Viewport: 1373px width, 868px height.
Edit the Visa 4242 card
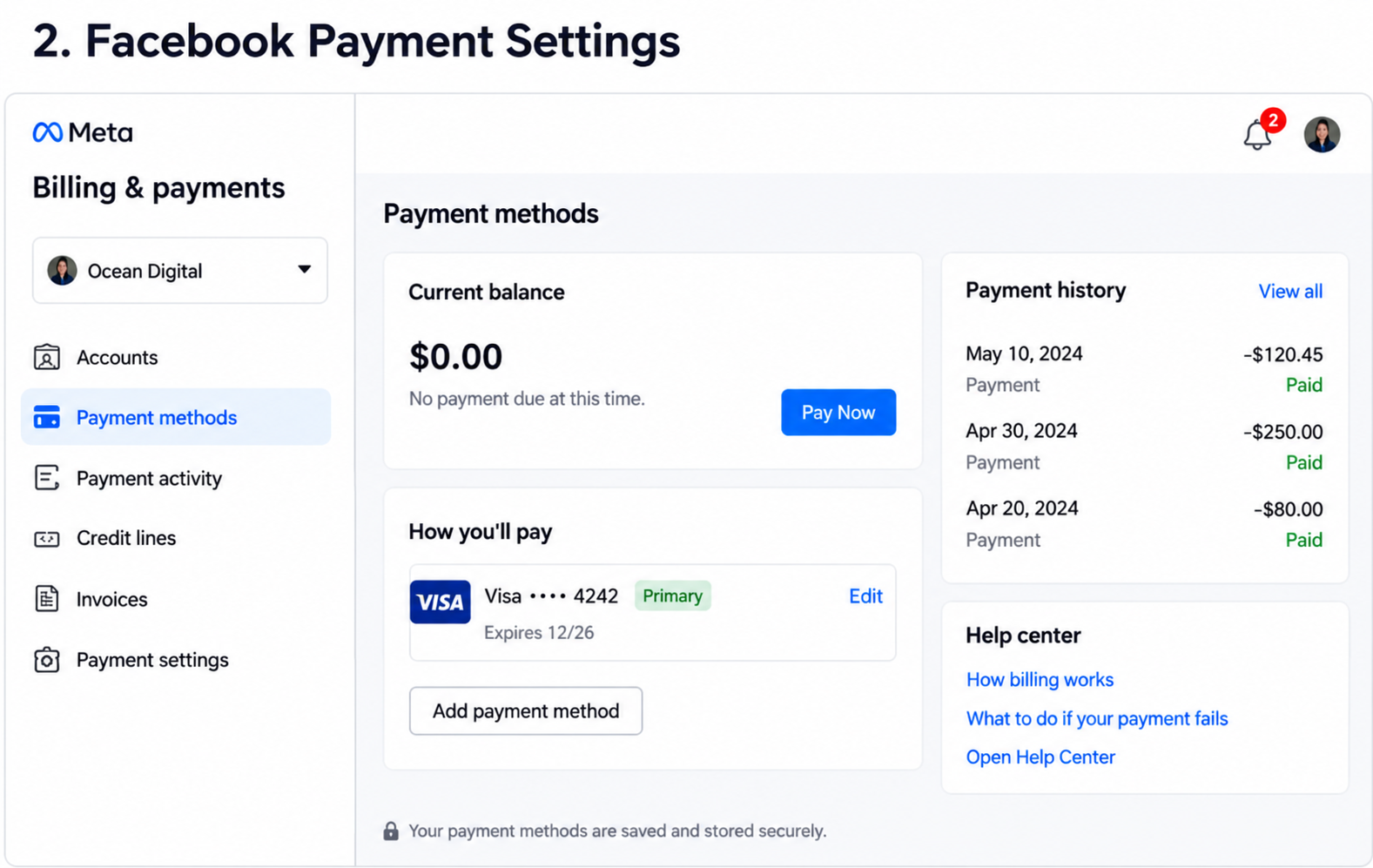tap(865, 596)
